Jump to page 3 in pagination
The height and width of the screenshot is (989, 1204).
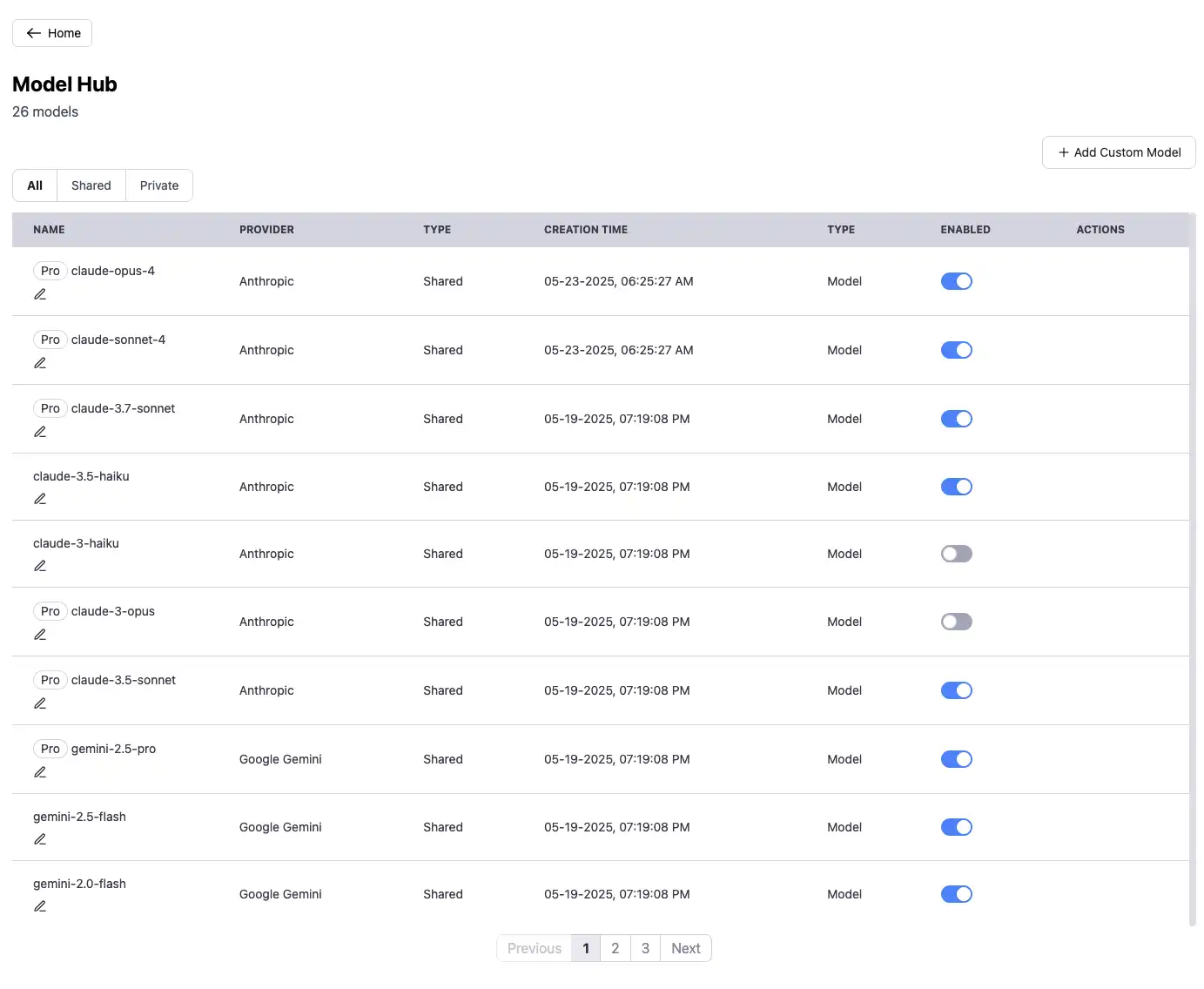click(x=645, y=948)
